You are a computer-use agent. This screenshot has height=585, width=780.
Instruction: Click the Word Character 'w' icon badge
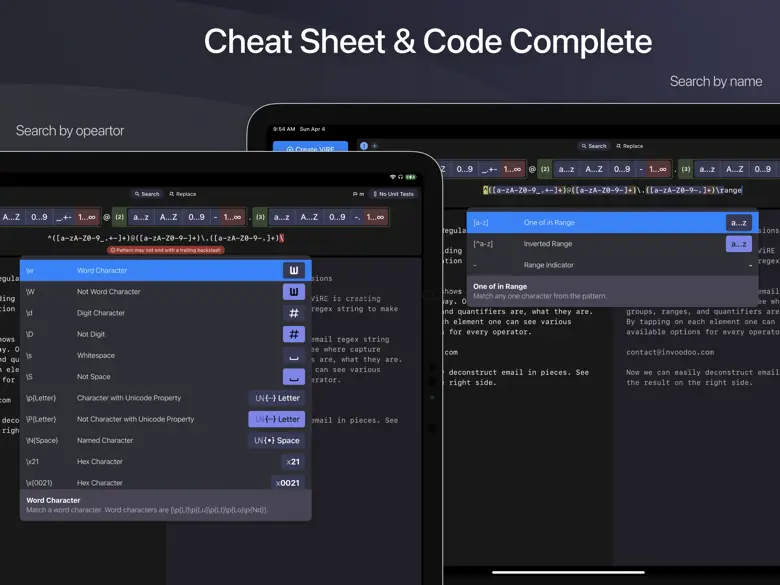tap(293, 270)
